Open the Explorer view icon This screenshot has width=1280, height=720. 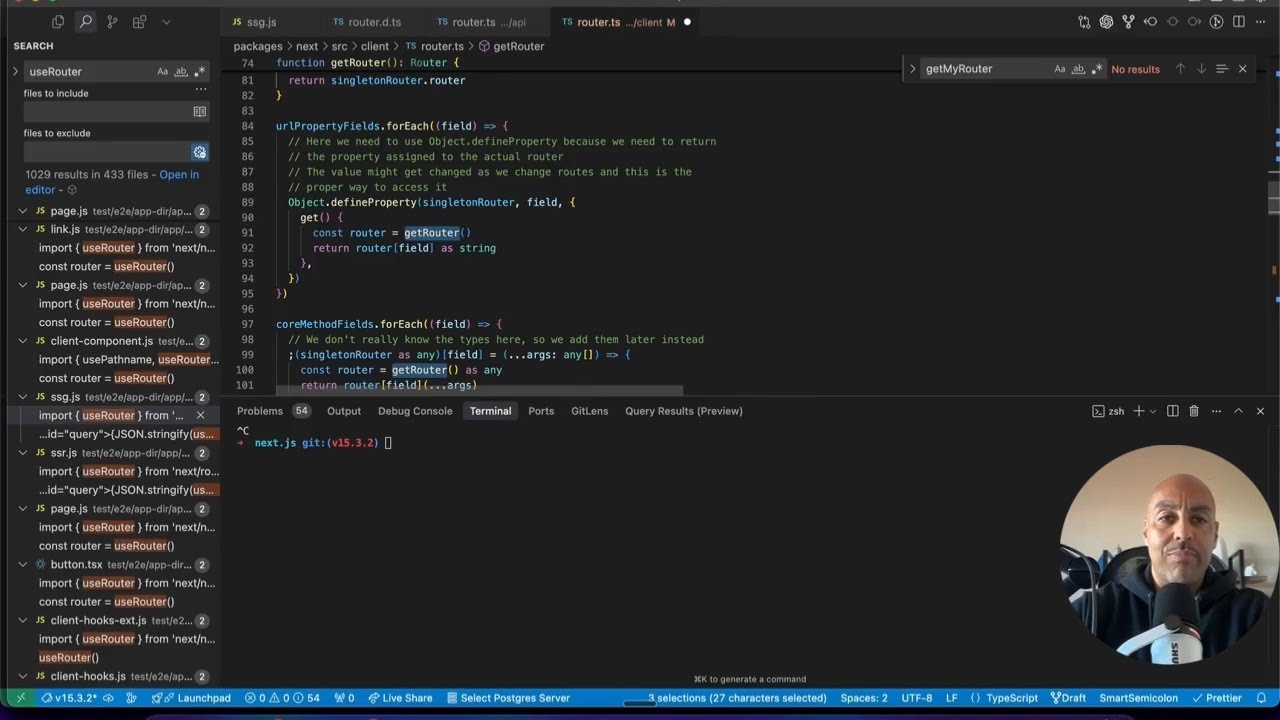pos(58,22)
